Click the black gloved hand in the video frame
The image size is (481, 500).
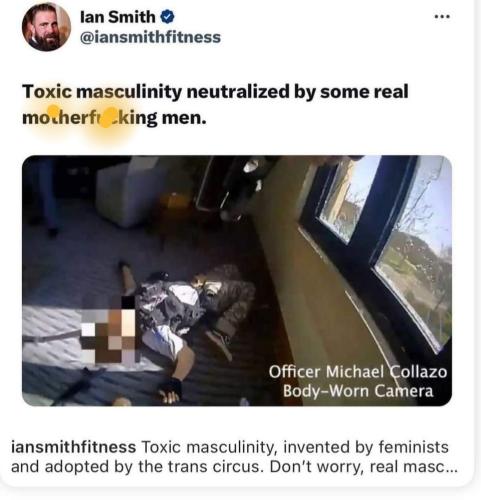(170, 388)
